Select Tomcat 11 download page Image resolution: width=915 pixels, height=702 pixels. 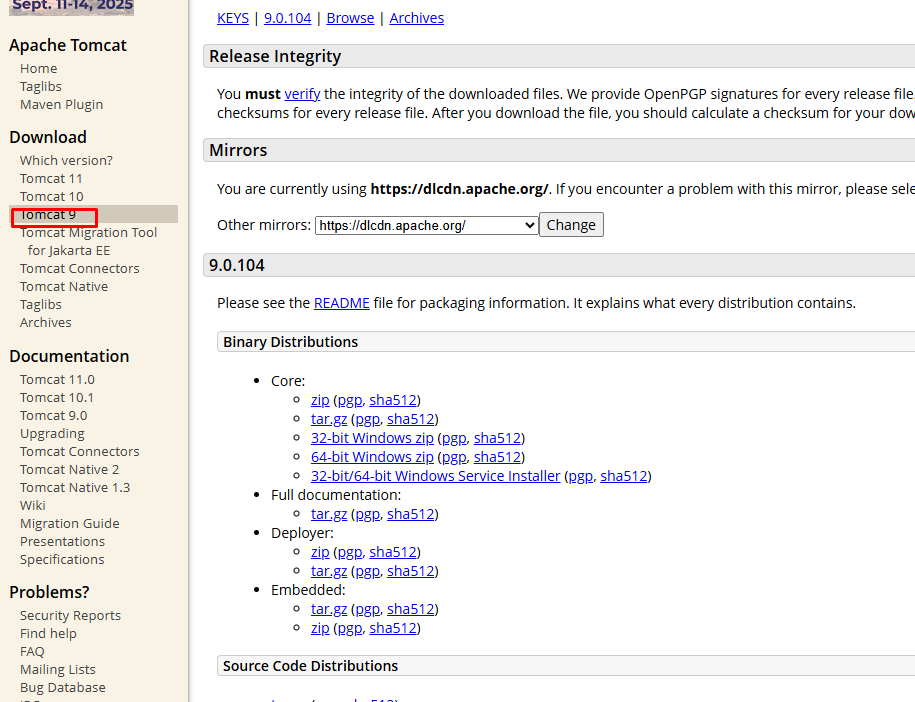(x=51, y=179)
